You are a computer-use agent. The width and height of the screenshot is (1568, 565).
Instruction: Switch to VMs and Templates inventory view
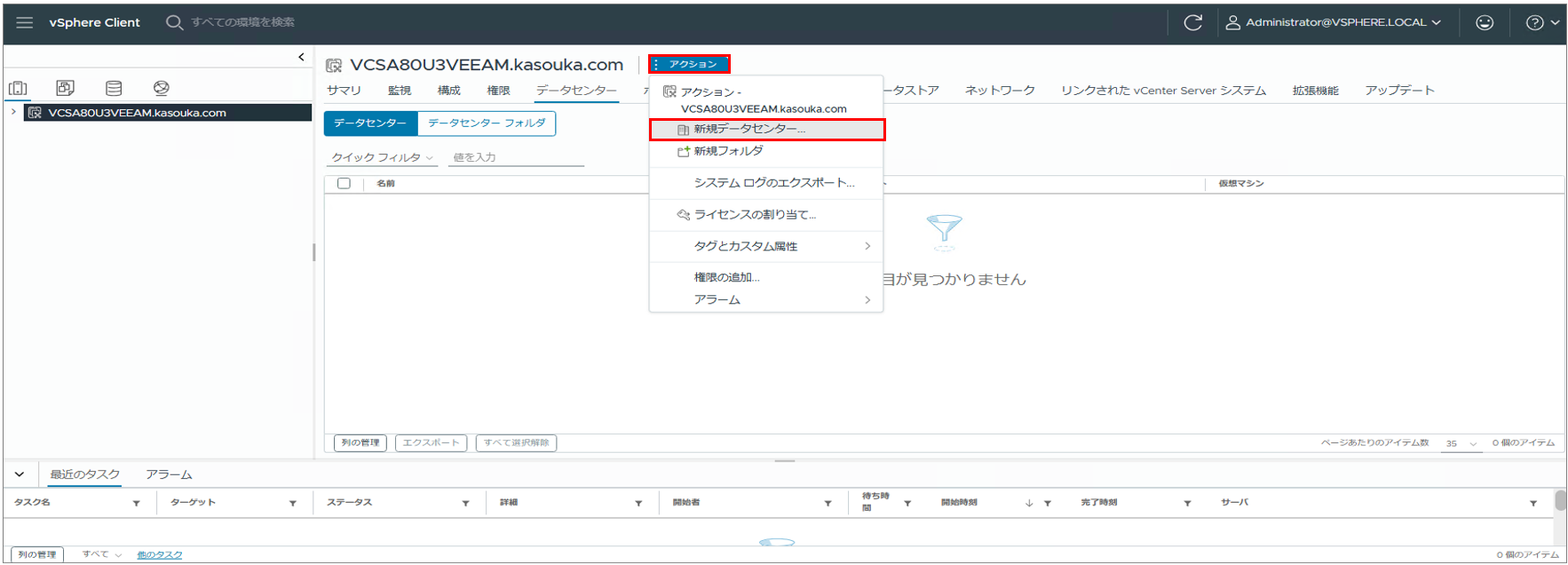65,88
